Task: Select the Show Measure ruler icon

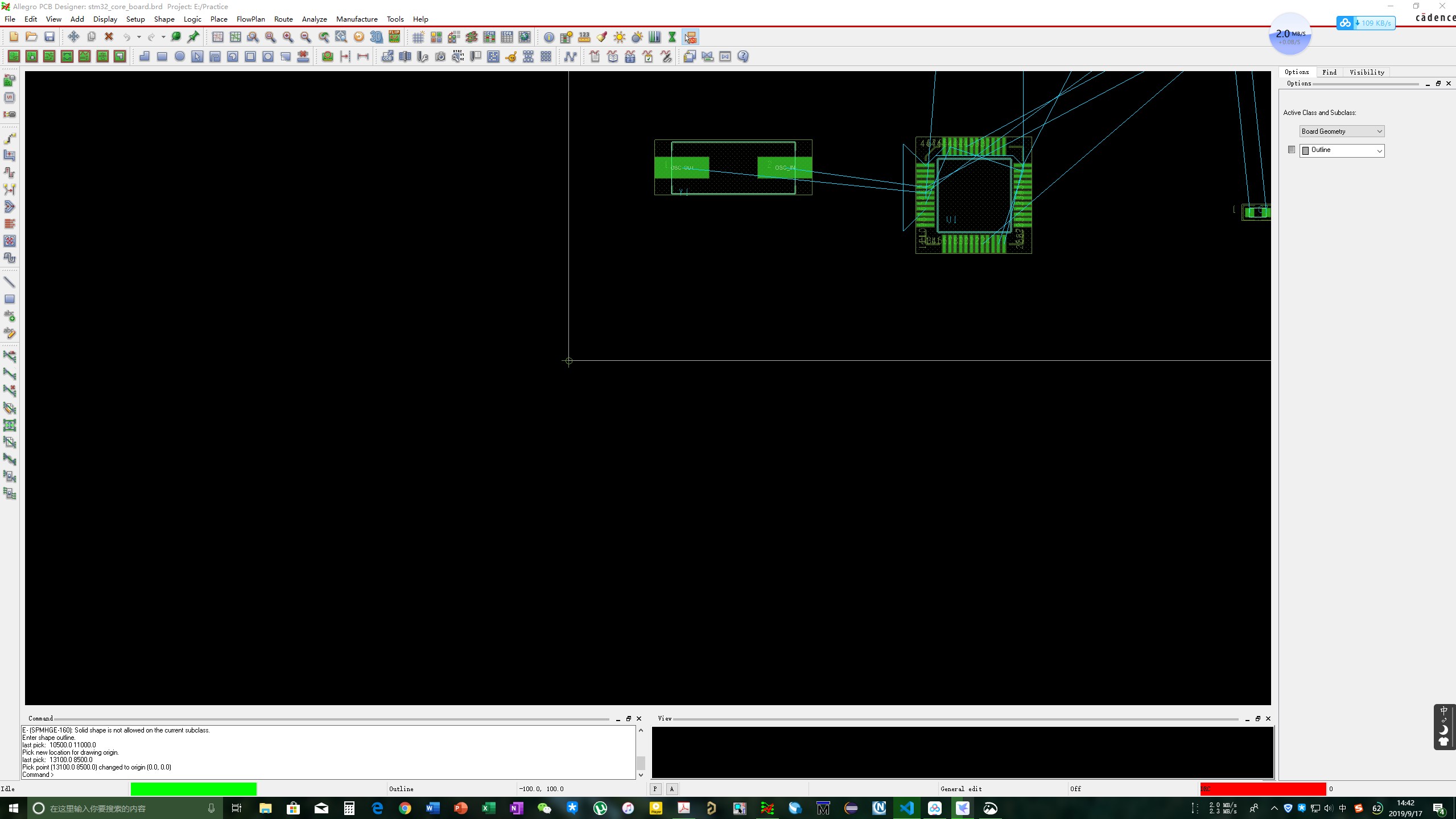Action: (x=584, y=37)
